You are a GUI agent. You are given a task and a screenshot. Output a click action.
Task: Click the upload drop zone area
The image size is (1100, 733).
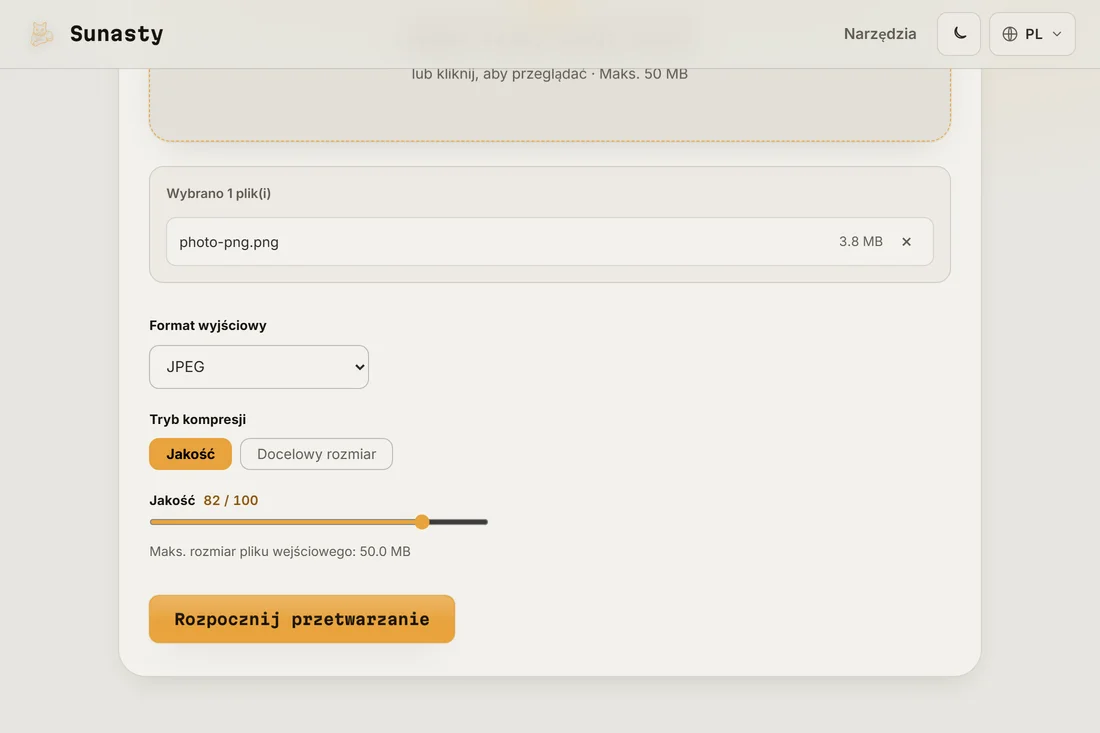pyautogui.click(x=549, y=105)
